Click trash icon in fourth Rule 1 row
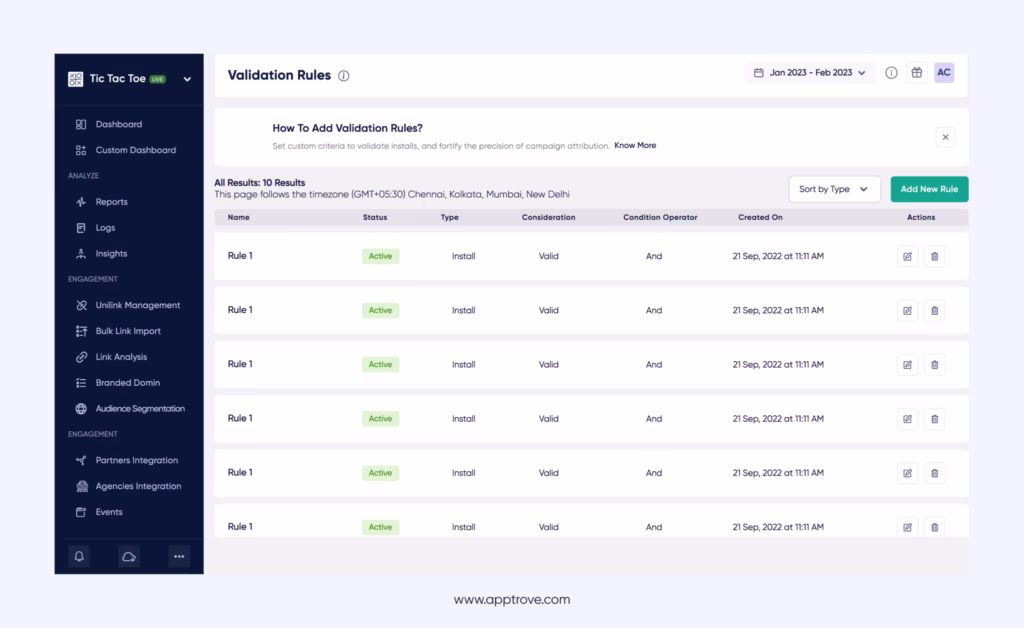Viewport: 1024px width, 628px height. coord(935,419)
